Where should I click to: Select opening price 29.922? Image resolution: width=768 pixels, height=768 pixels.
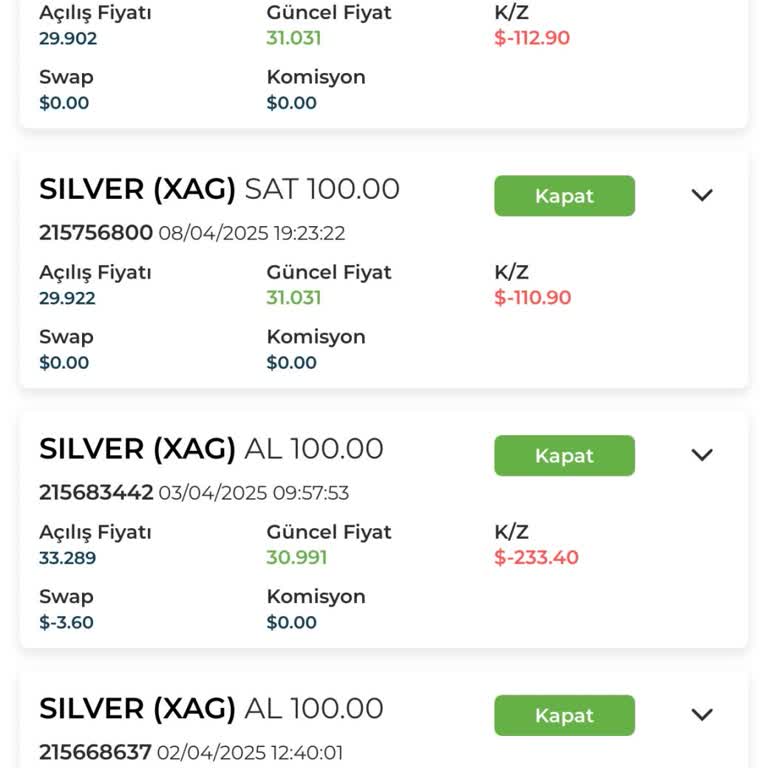point(68,298)
